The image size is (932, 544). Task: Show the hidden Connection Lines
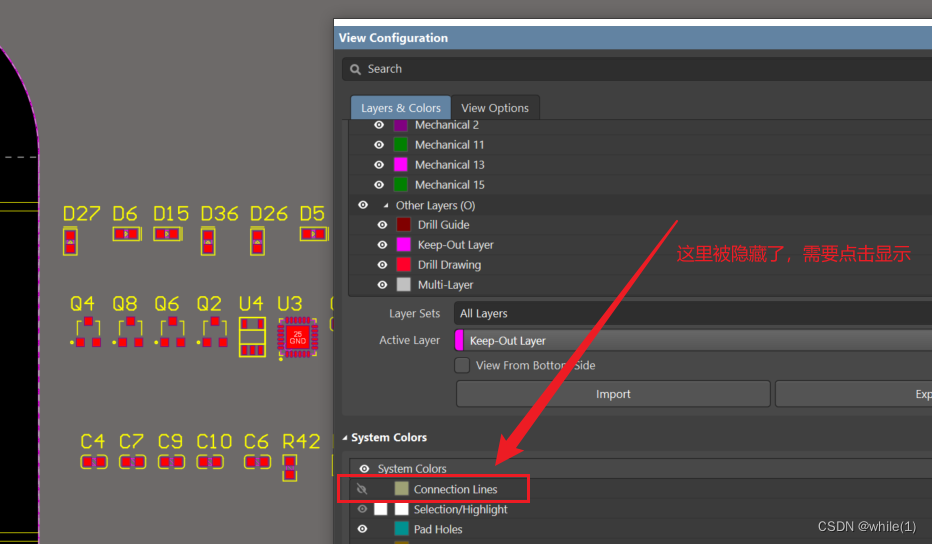(363, 489)
